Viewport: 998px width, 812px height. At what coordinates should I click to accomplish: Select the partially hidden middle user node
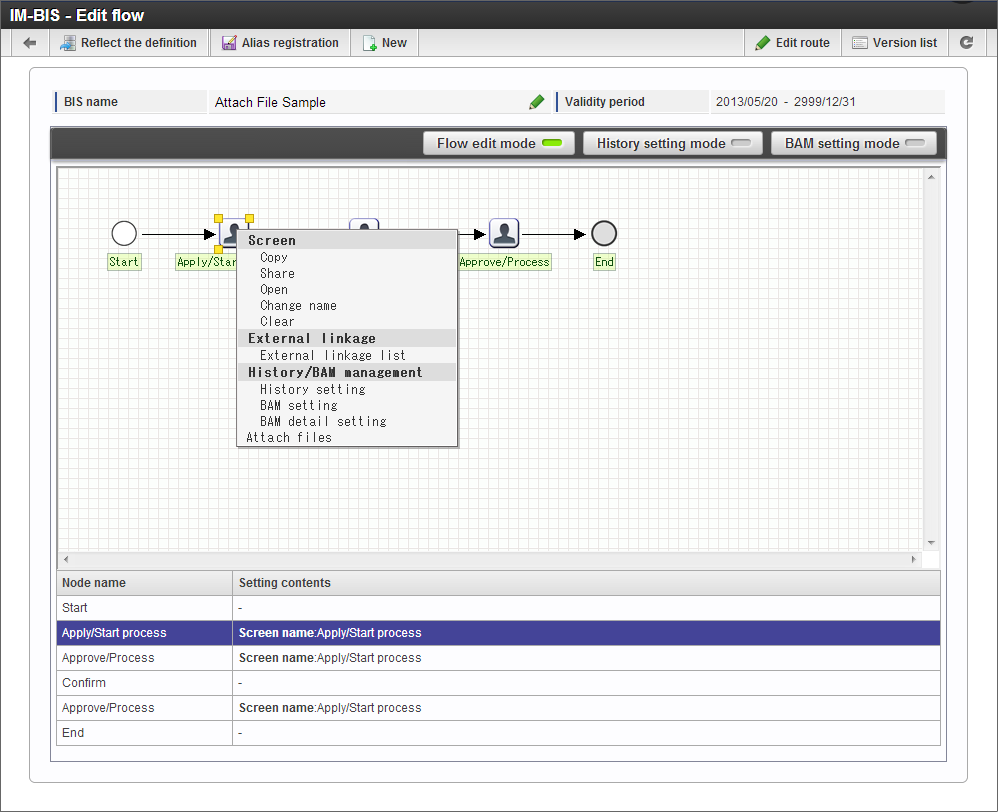(364, 224)
